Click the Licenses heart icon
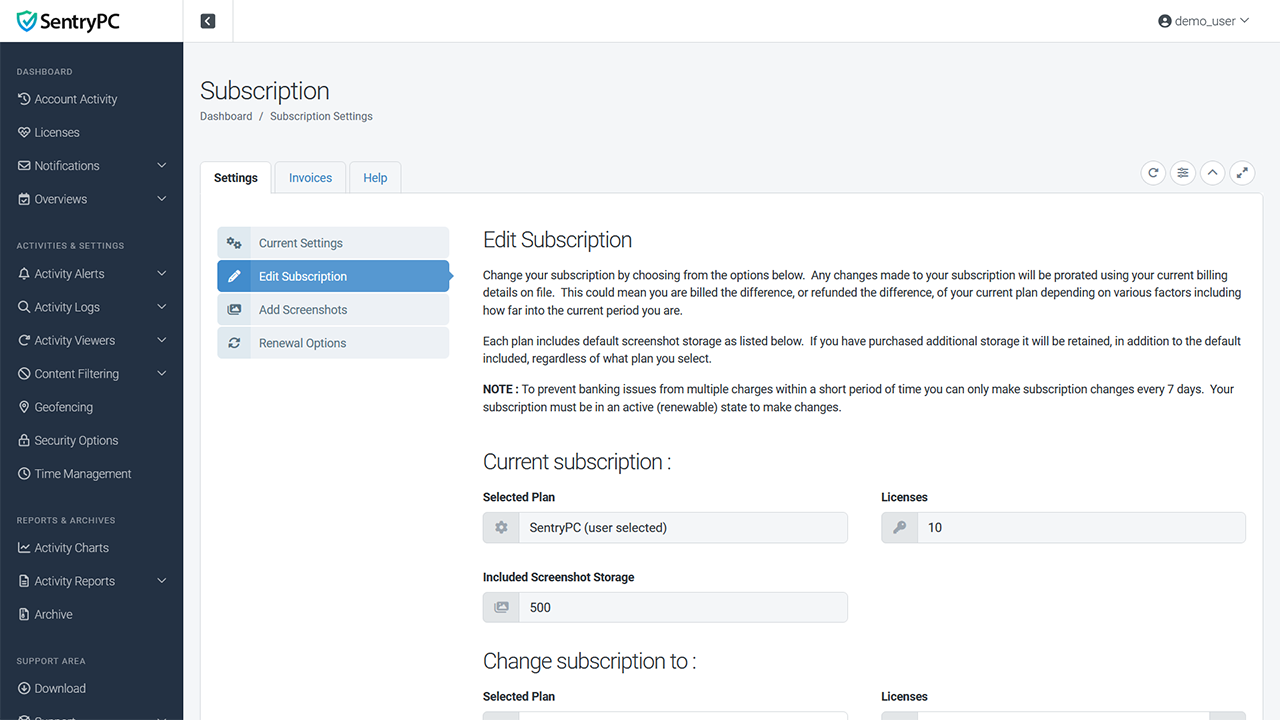This screenshot has height=720, width=1280. pyautogui.click(x=24, y=132)
